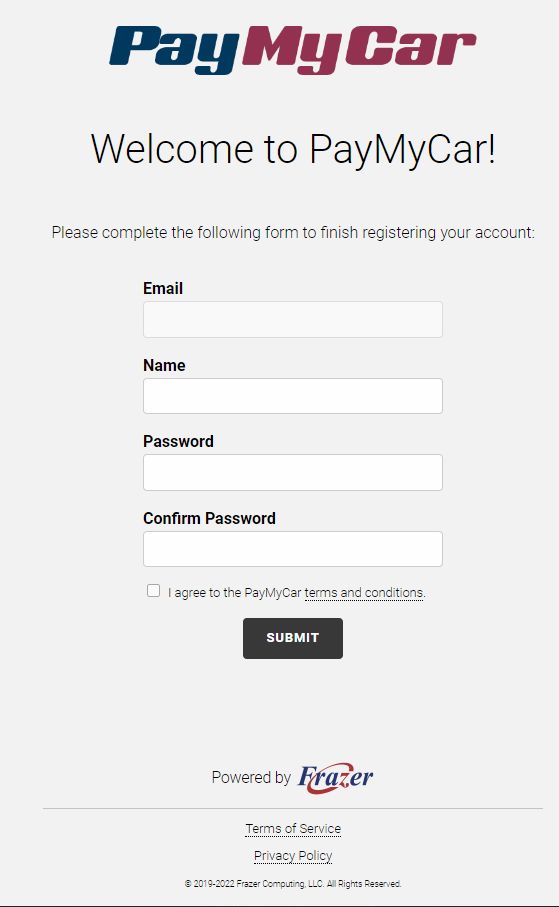
Task: Check the terms agreement checkbox
Action: pyautogui.click(x=153, y=591)
